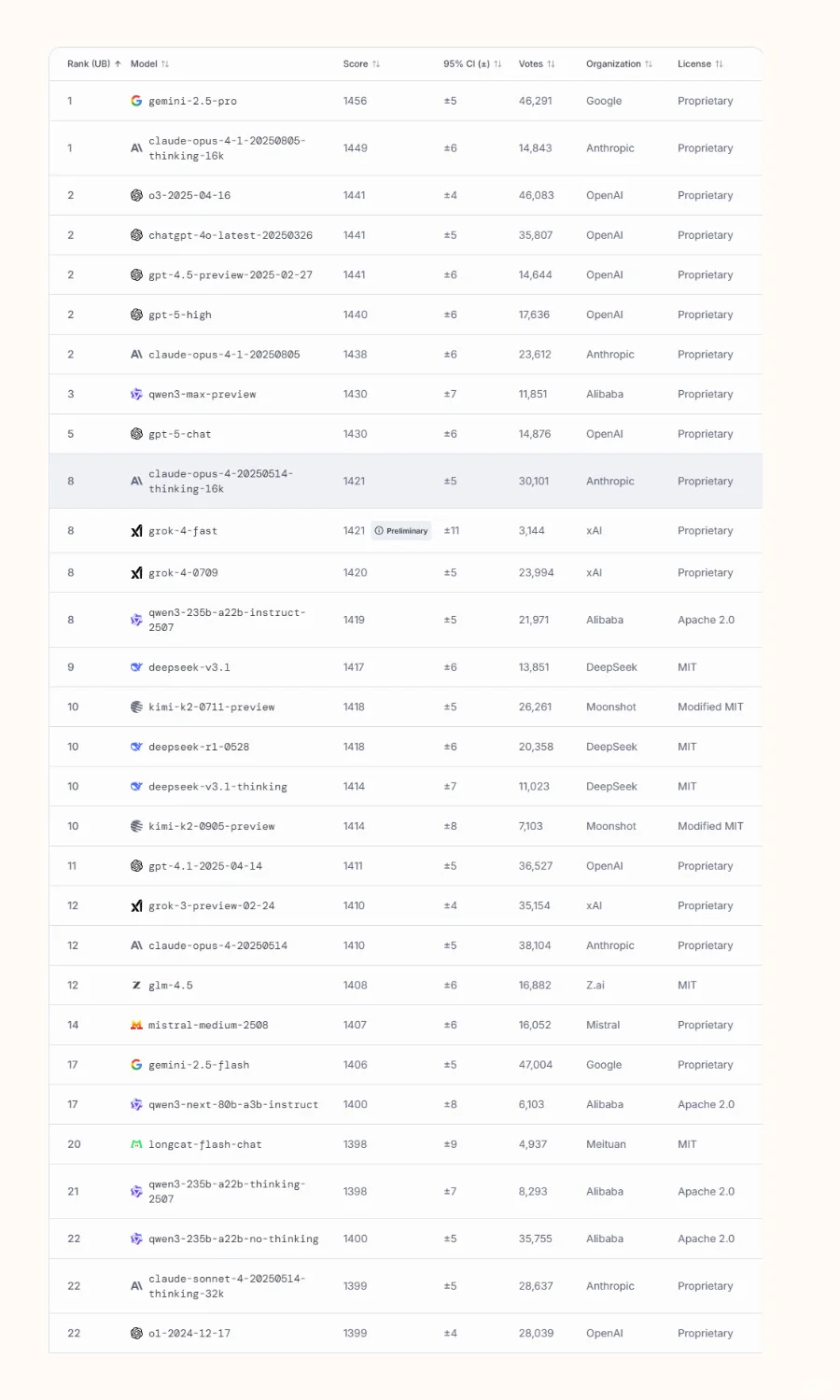Viewport: 840px width, 1400px height.
Task: Click the Mistral icon beside mistral-medium-2508
Action: 136,1025
